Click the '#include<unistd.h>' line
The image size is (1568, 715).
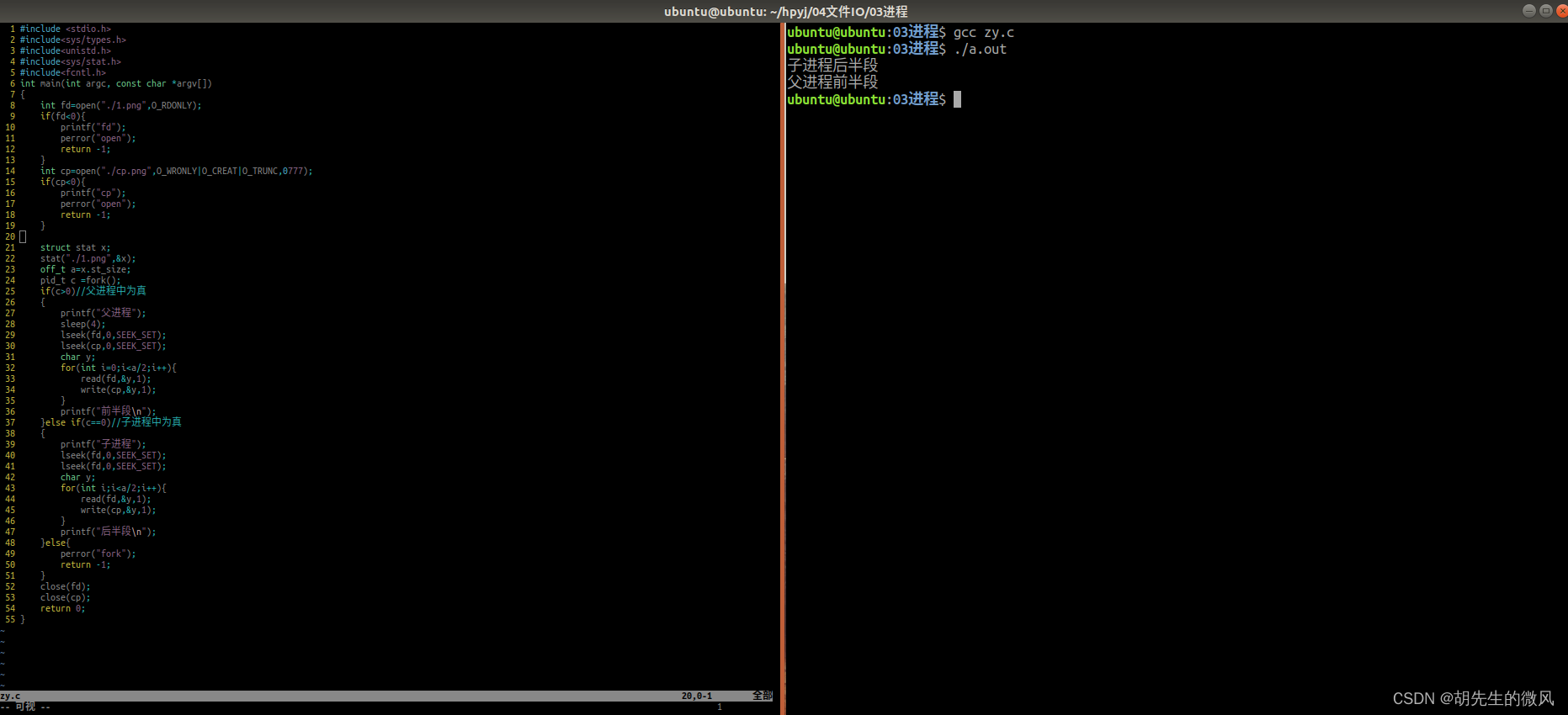[66, 50]
